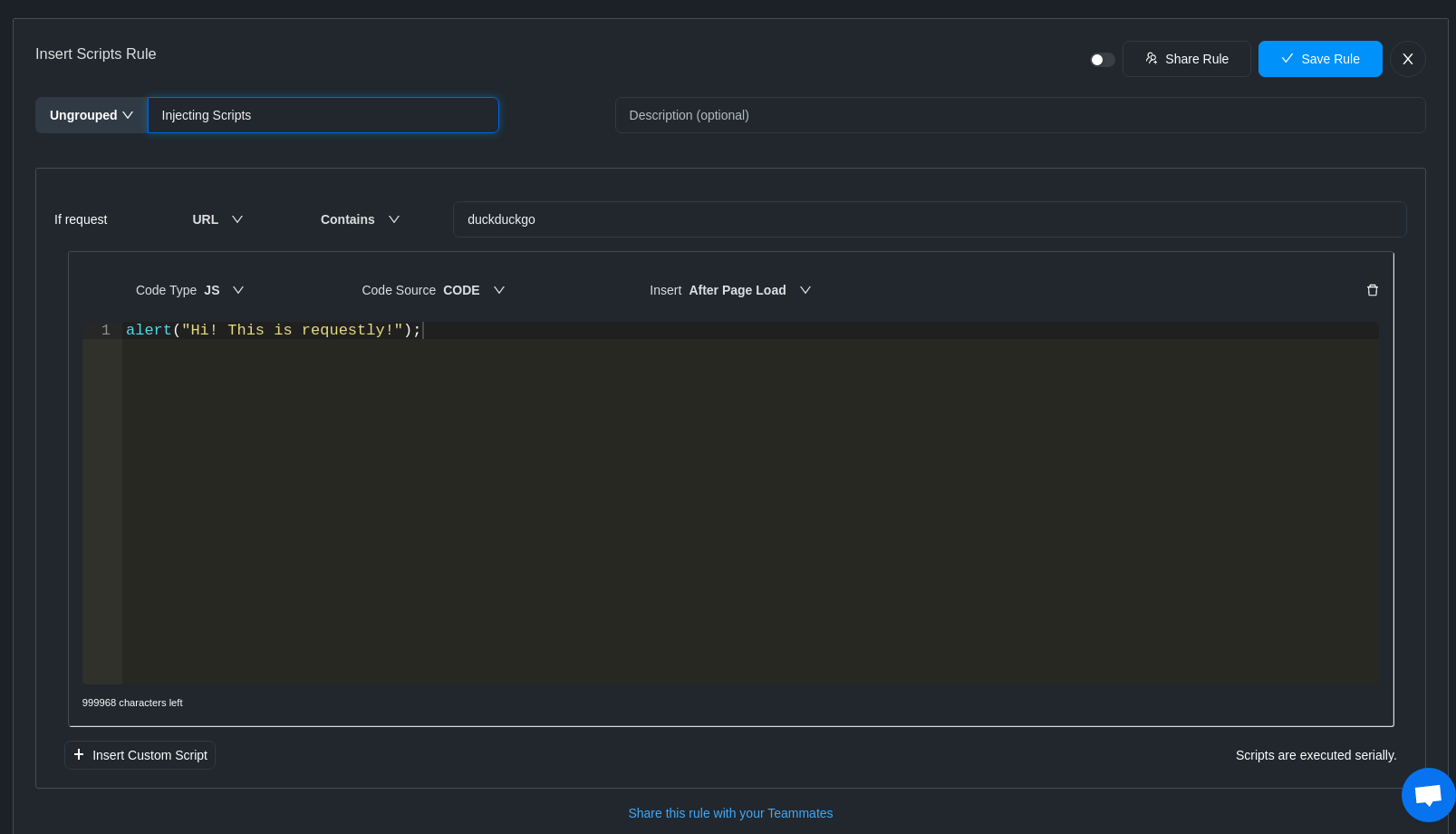Viewport: 1456px width, 834px height.
Task: Open the Insert After Page Load dropdown
Action: [x=730, y=290]
